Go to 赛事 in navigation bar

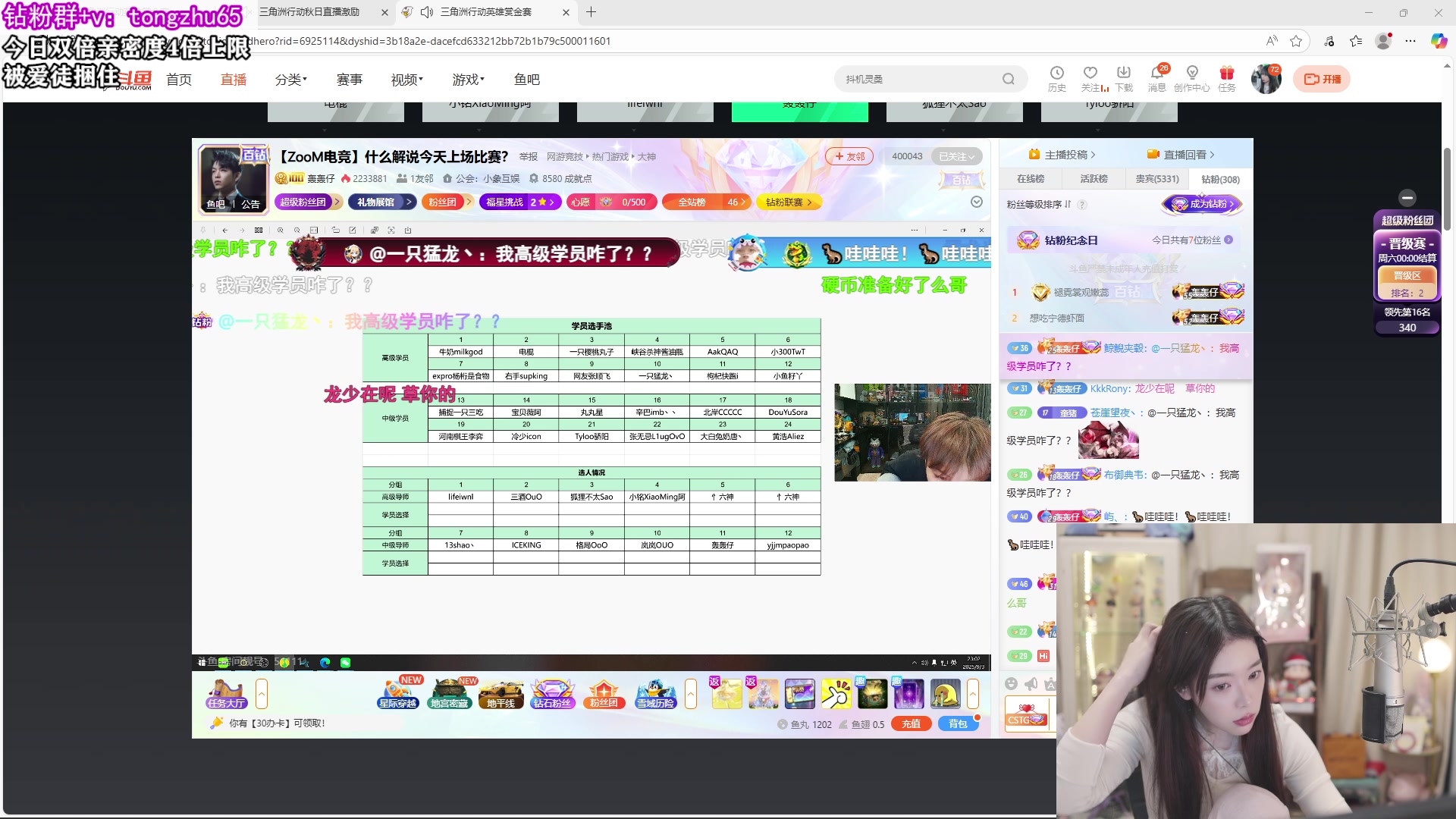(x=350, y=80)
